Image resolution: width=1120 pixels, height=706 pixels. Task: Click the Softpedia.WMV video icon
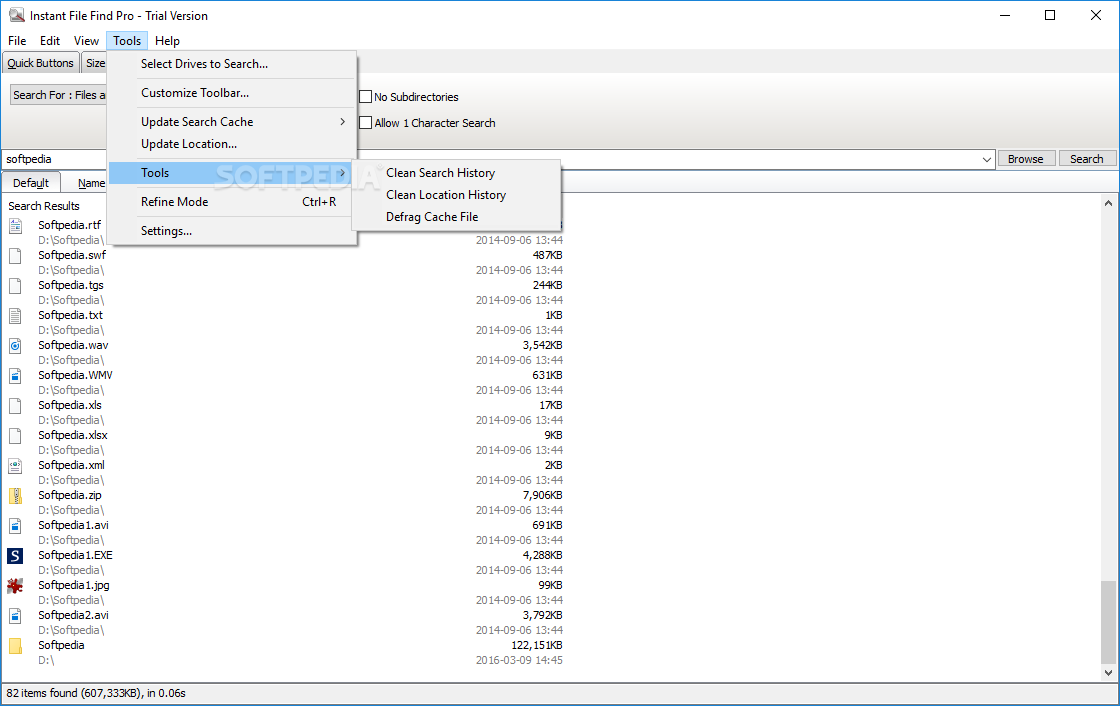click(x=15, y=376)
